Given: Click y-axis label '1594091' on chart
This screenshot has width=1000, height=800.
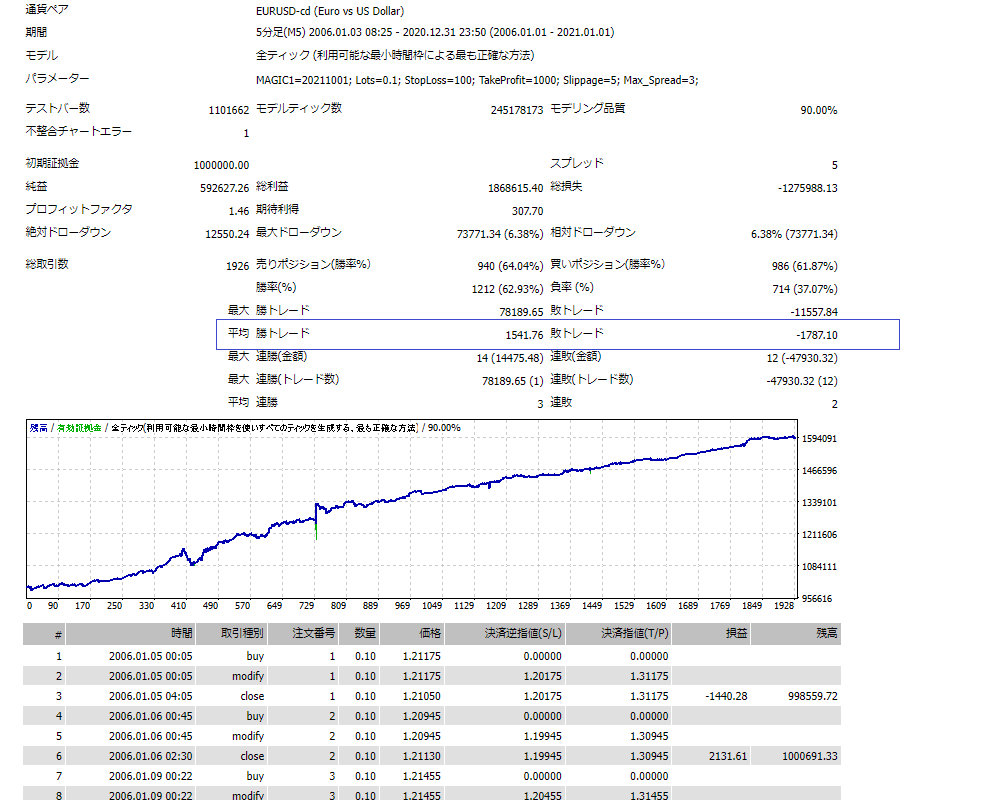Looking at the screenshot, I should pyautogui.click(x=819, y=438).
